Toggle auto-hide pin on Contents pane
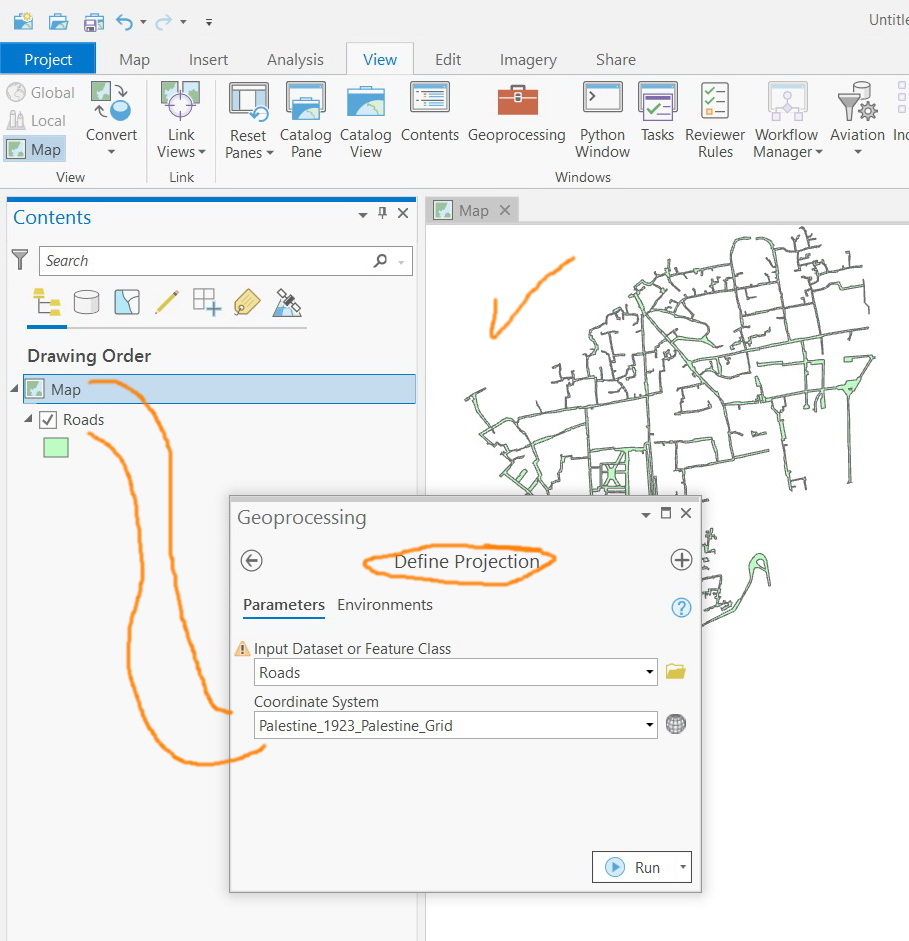 [382, 213]
